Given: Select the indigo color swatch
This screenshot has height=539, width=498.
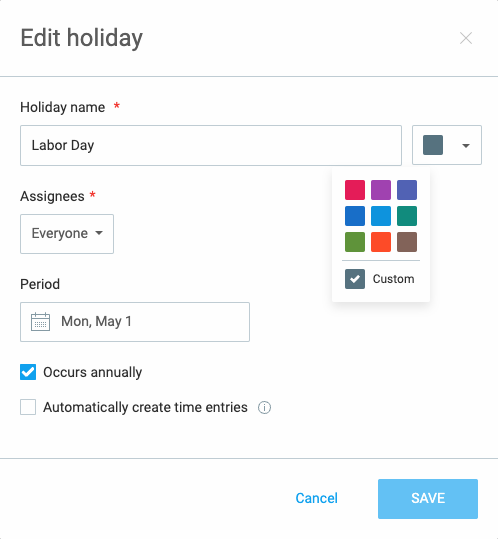Looking at the screenshot, I should 407,190.
